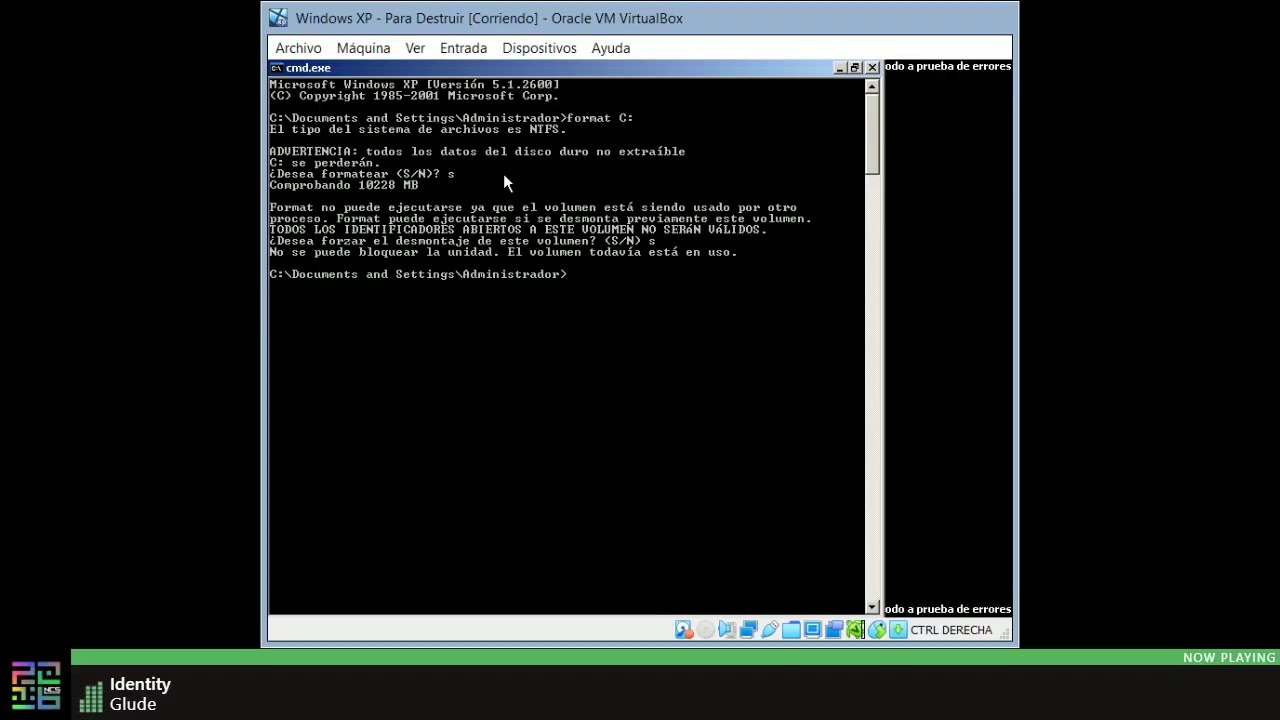Click the video recording status icon

[834, 630]
